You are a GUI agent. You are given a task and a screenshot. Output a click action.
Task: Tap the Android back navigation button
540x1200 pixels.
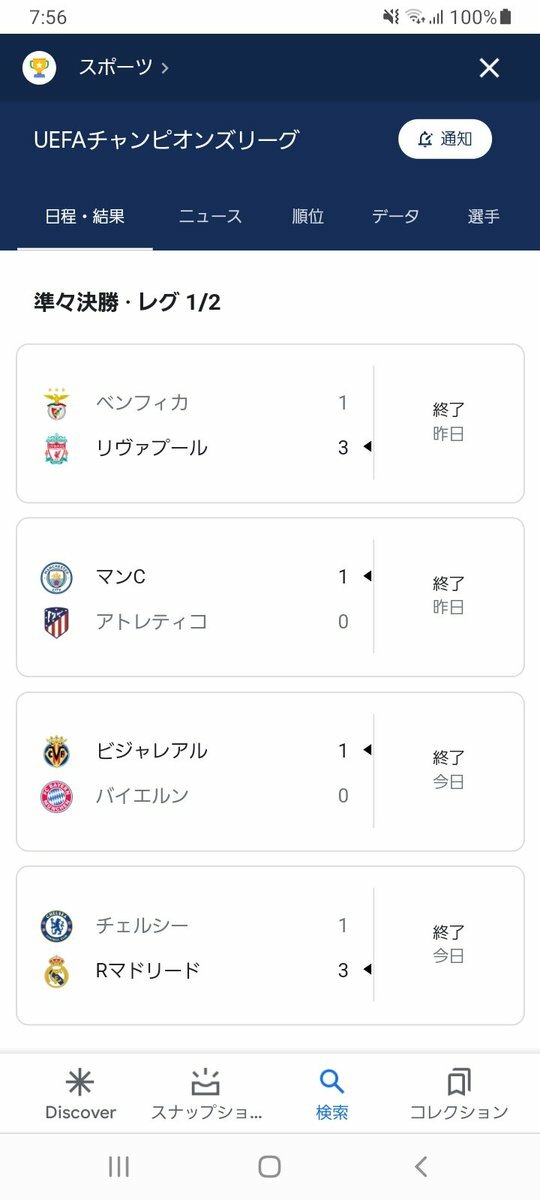click(421, 1166)
